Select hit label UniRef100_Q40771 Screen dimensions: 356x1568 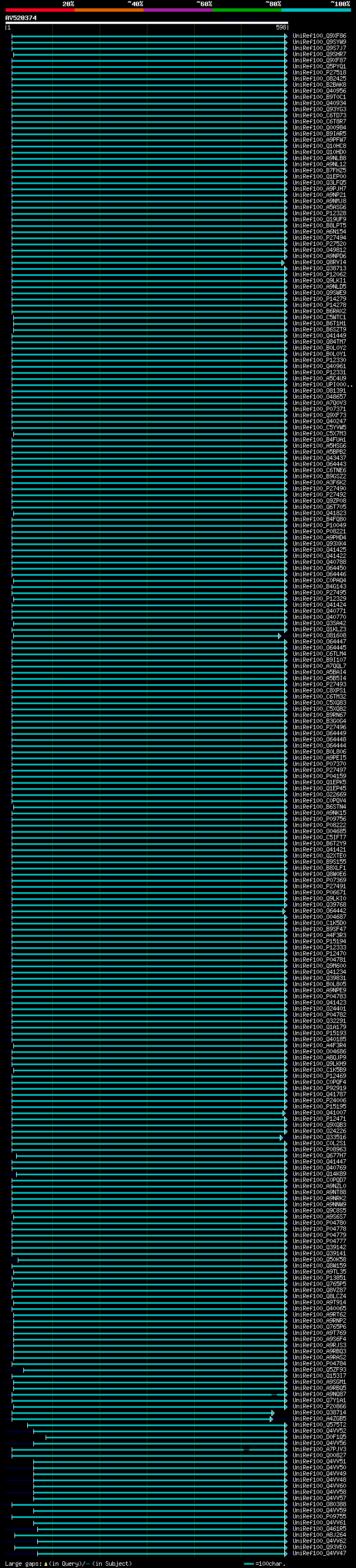pos(319,611)
